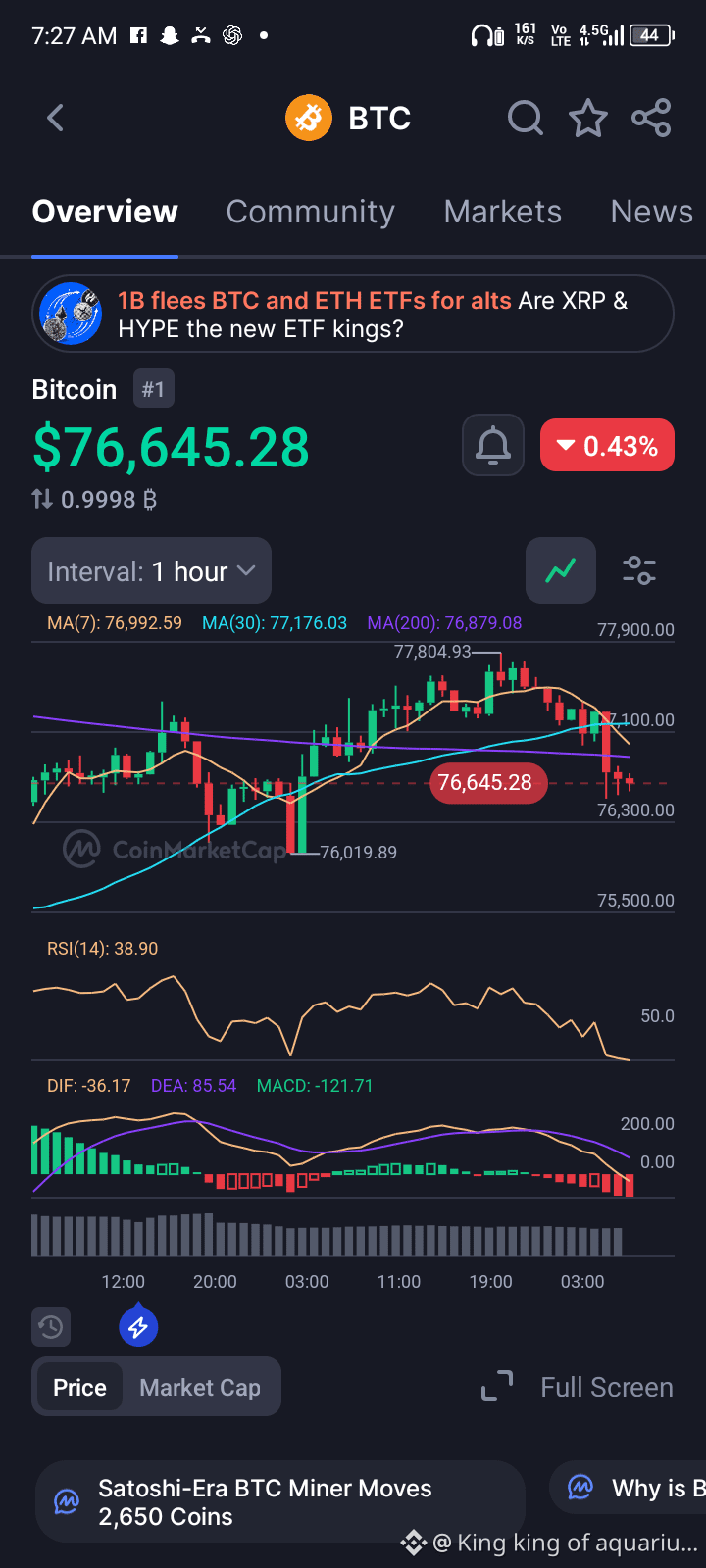Open ETF news banner avatar

[x=71, y=314]
